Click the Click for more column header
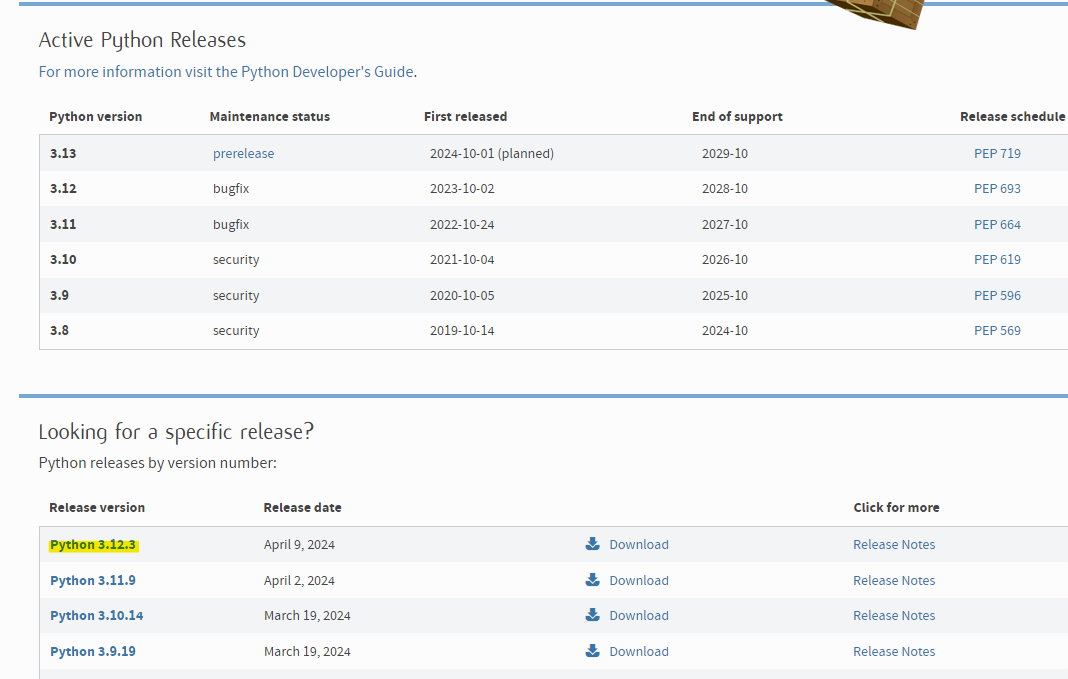The image size is (1068, 679). tap(896, 507)
